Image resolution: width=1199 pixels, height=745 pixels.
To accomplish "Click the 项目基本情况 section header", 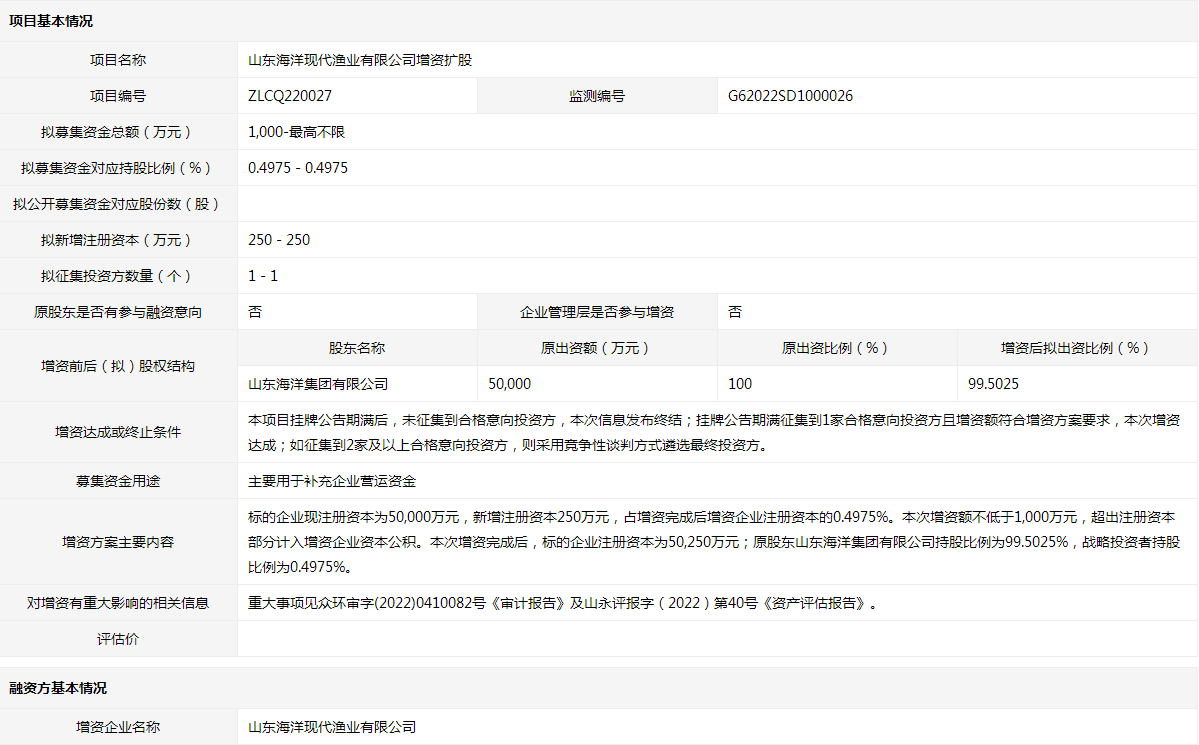I will 51,21.
